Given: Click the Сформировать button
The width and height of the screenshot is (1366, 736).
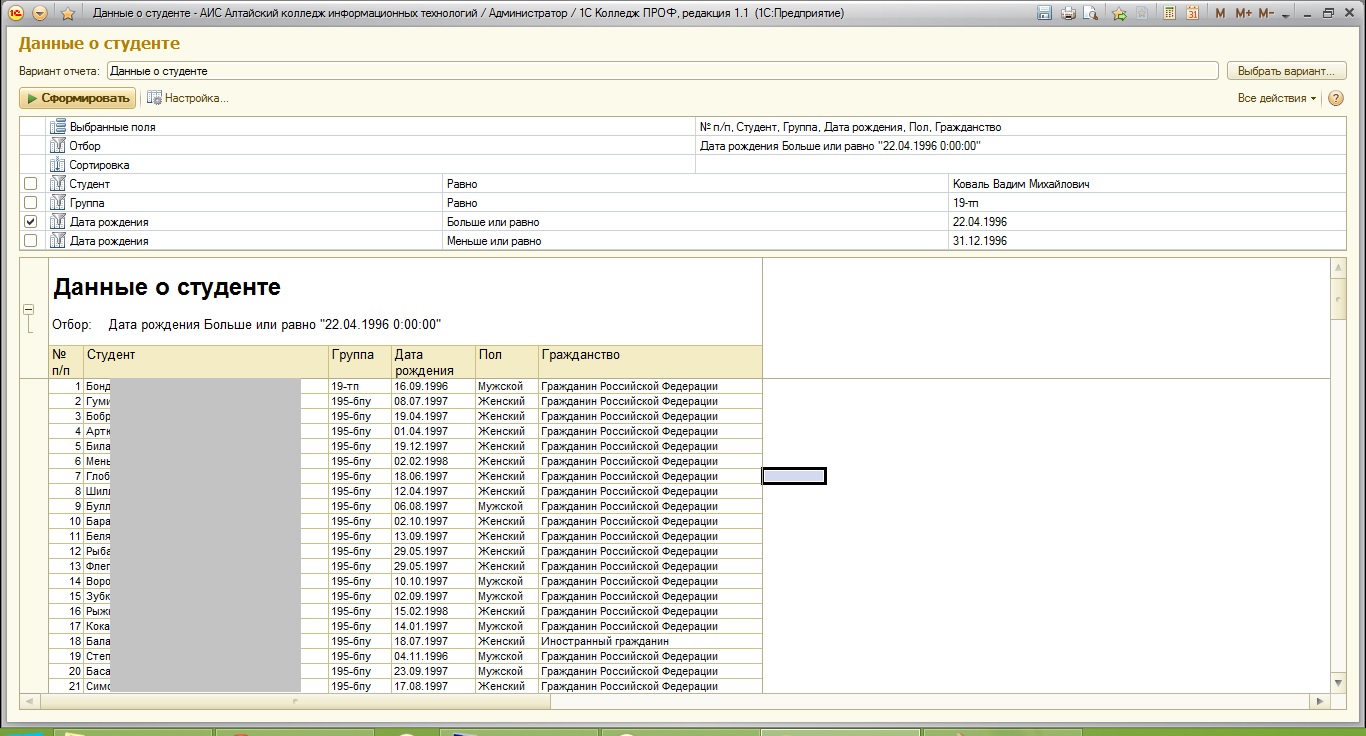Looking at the screenshot, I should [x=77, y=98].
